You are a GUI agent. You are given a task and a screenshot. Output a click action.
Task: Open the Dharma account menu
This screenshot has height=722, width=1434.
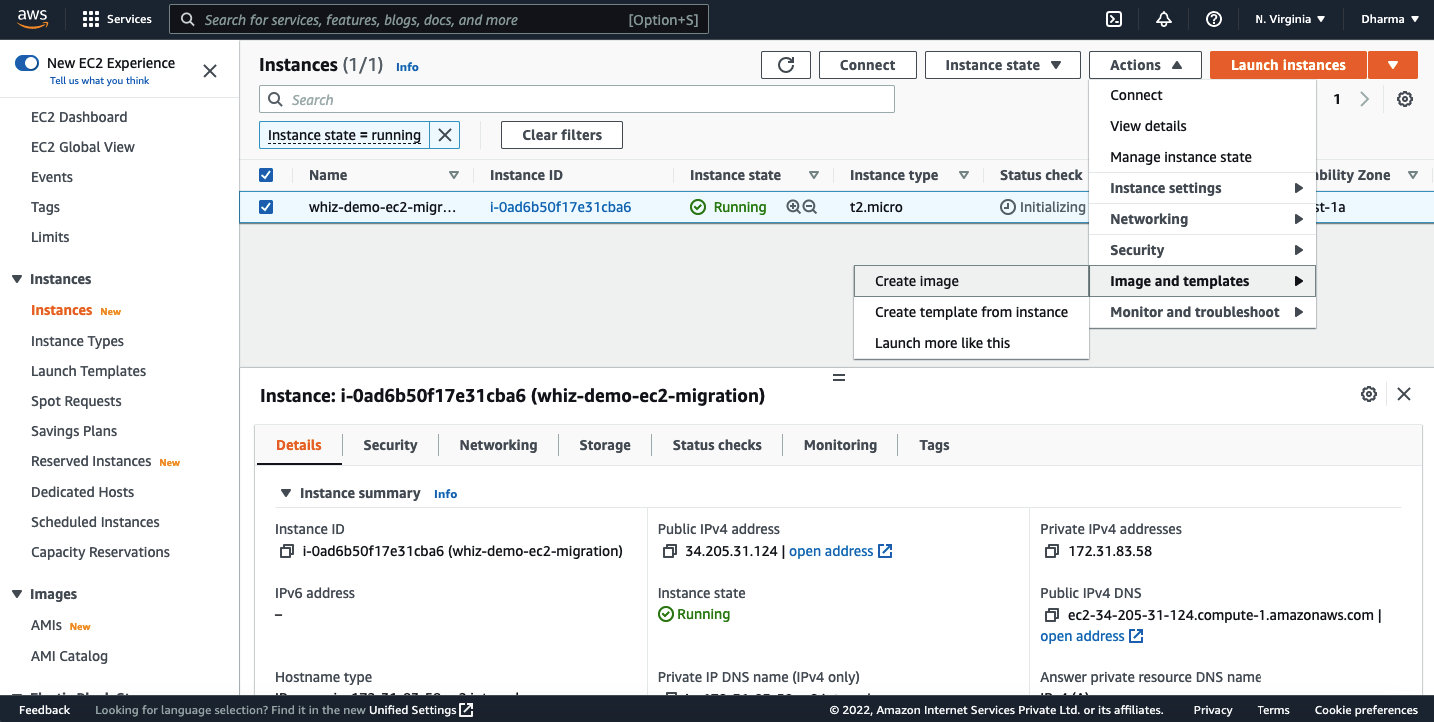(1390, 19)
